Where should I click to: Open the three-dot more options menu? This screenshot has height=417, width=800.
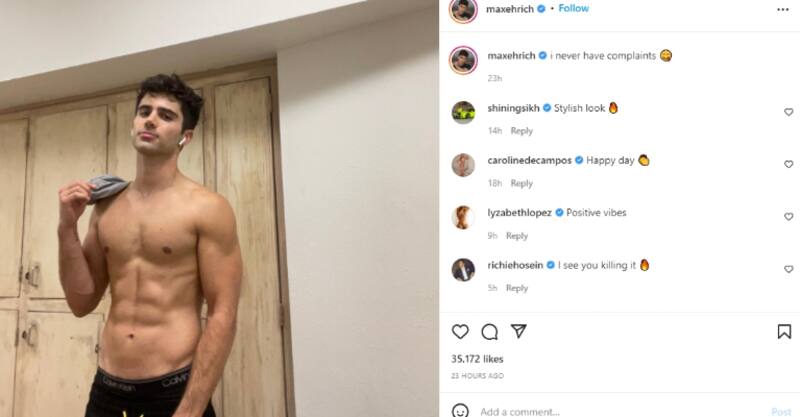click(783, 10)
